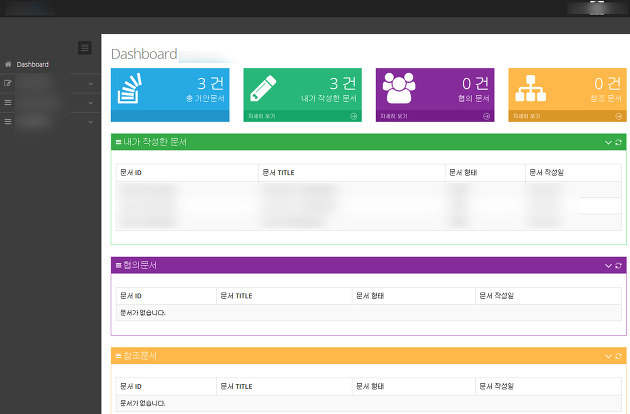Refresh the 참조문서 panel
Screen dimensions: 630x414
(618, 356)
